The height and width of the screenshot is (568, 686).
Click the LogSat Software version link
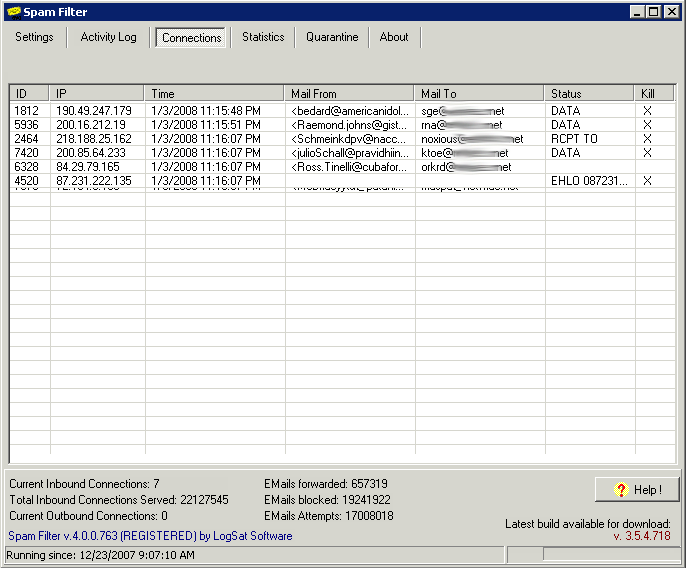[x=151, y=536]
